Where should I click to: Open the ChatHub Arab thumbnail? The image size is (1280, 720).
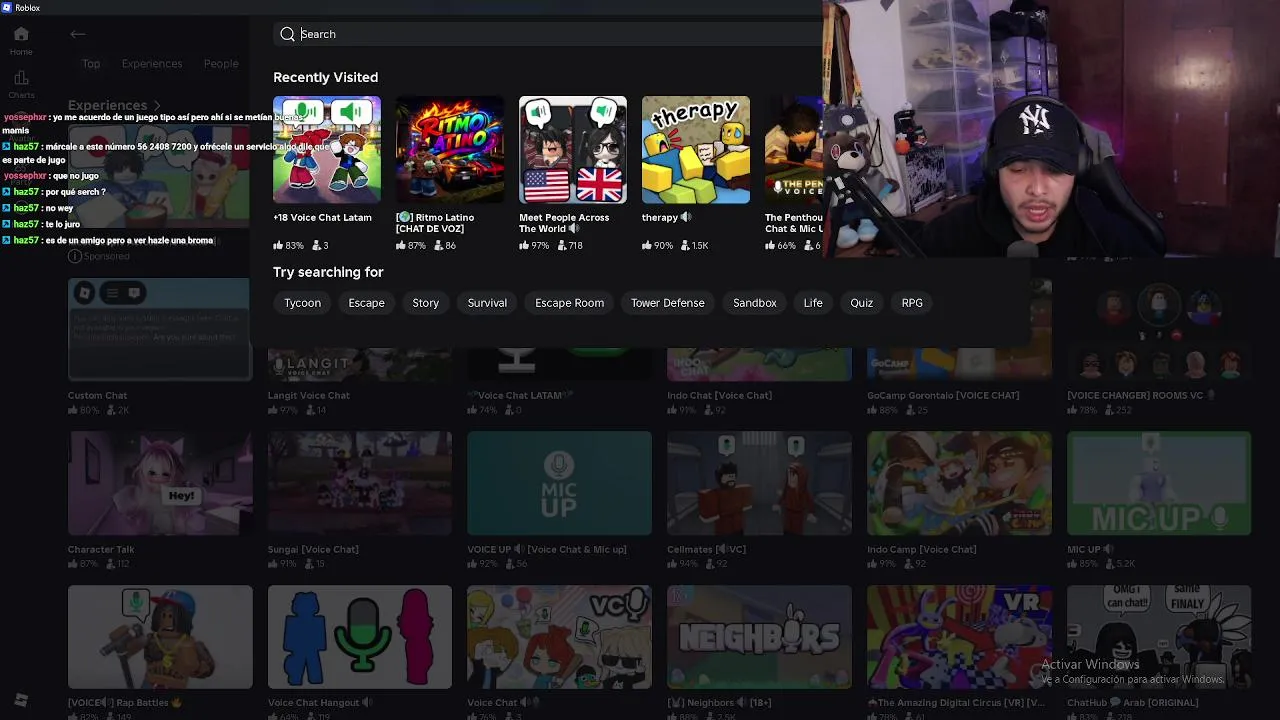[x=1159, y=638]
